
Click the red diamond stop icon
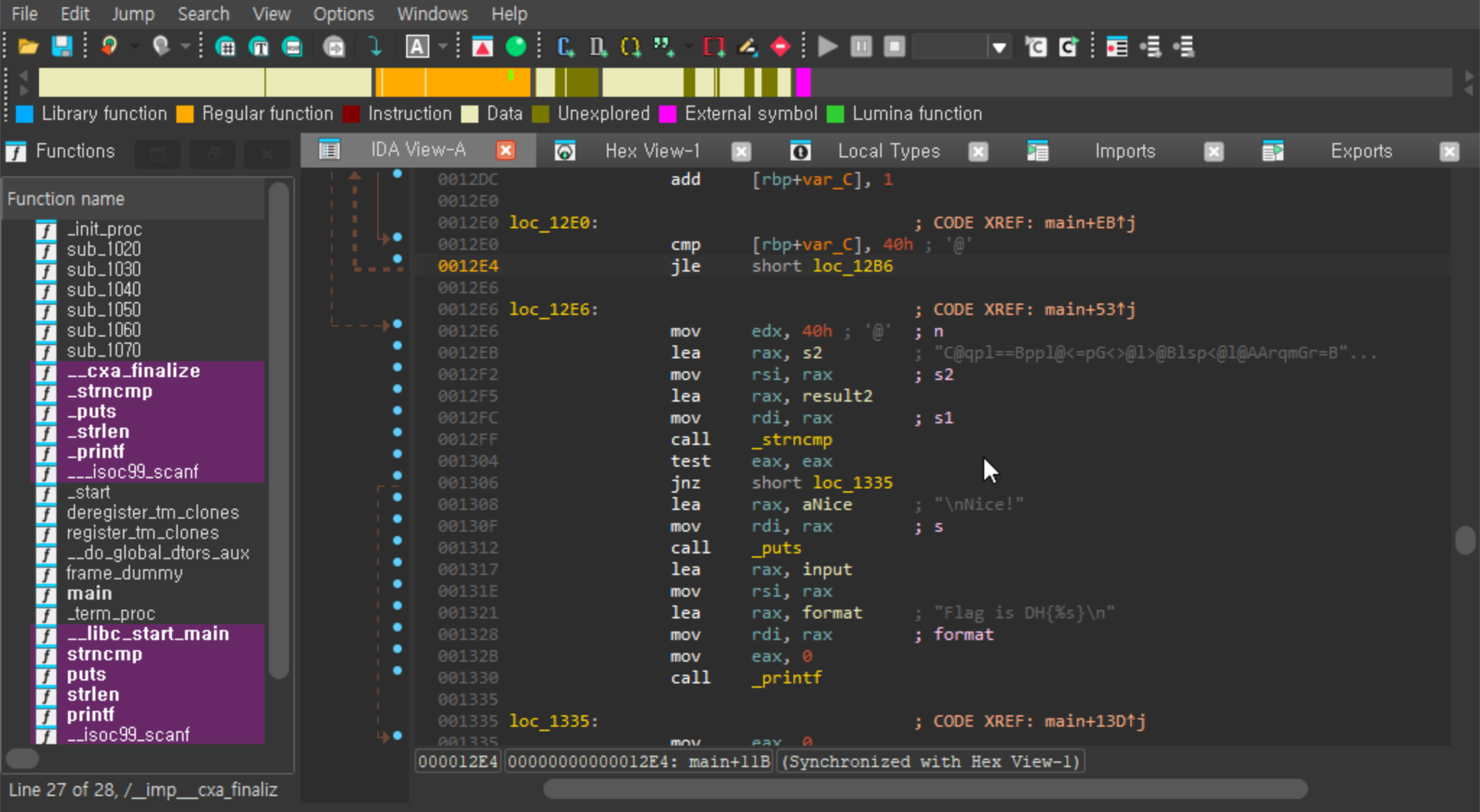pyautogui.click(x=780, y=48)
